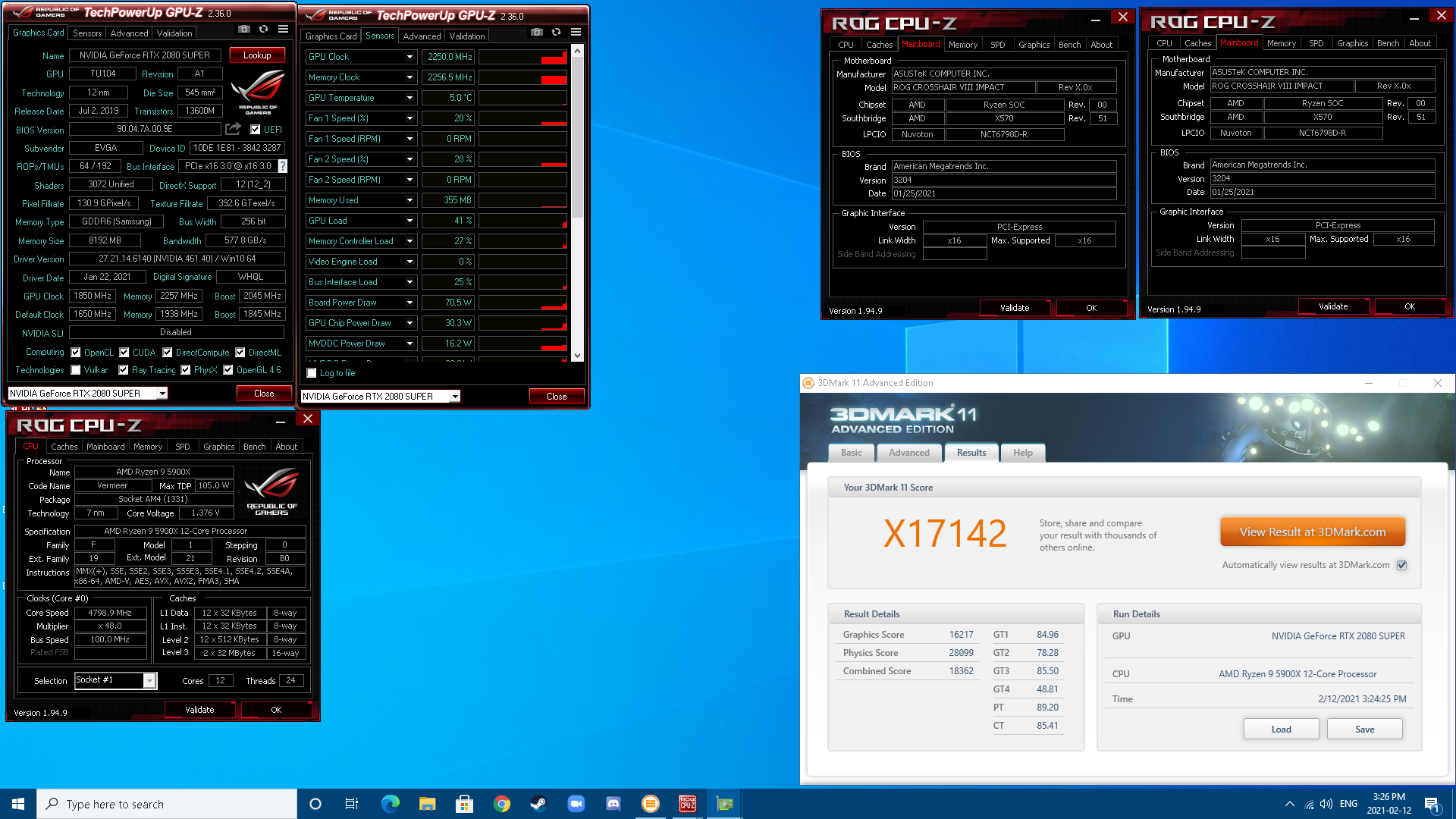Open the hamburger menu in GPU-Z Graphics Card window
Screen dimensions: 1456x819
click(x=283, y=30)
